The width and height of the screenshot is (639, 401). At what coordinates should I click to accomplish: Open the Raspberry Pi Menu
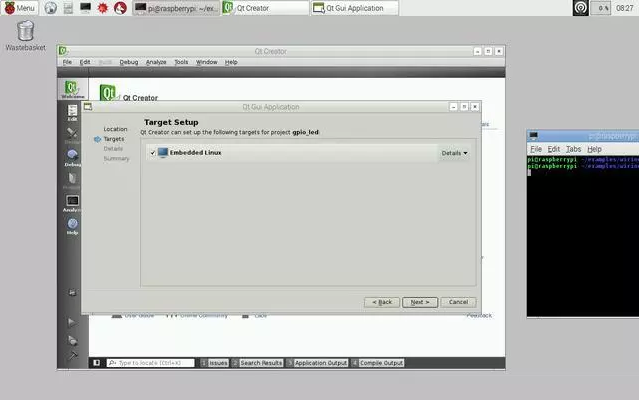click(20, 8)
